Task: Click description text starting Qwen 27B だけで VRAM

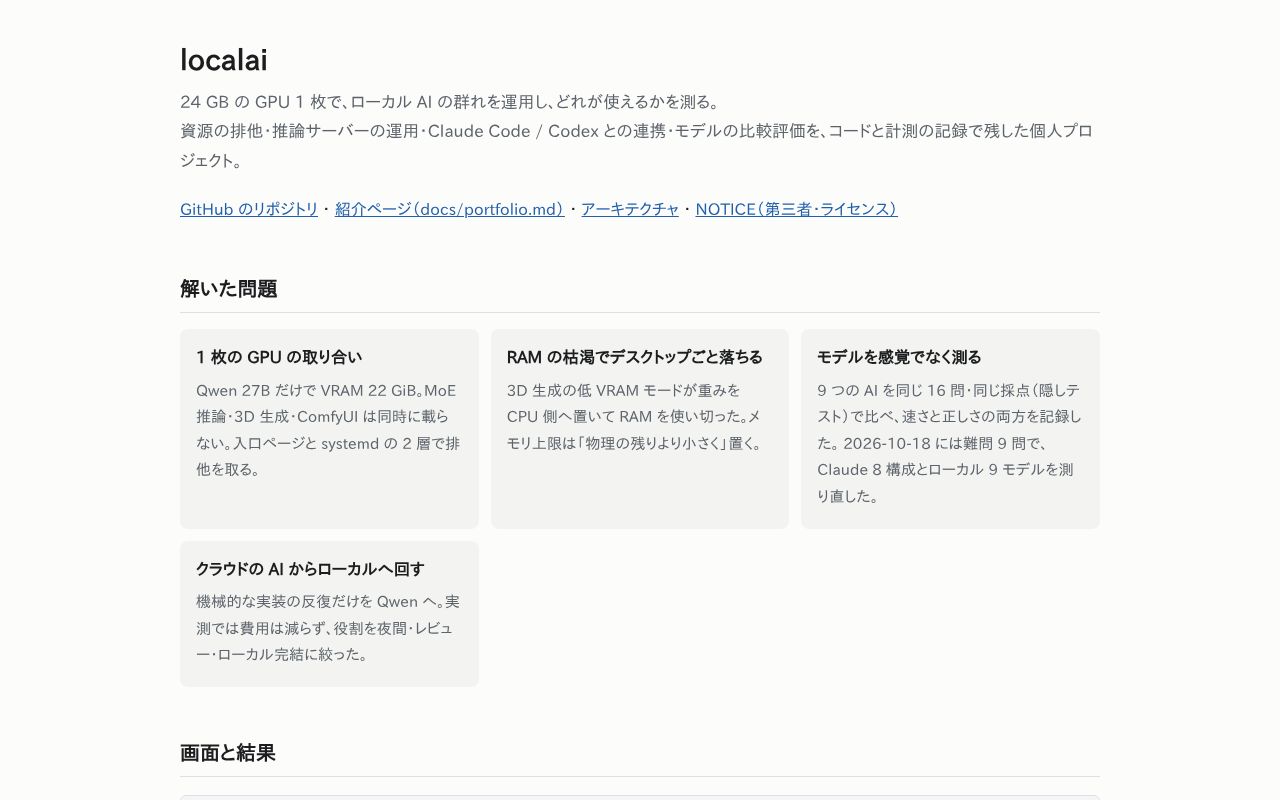Action: 329,430
